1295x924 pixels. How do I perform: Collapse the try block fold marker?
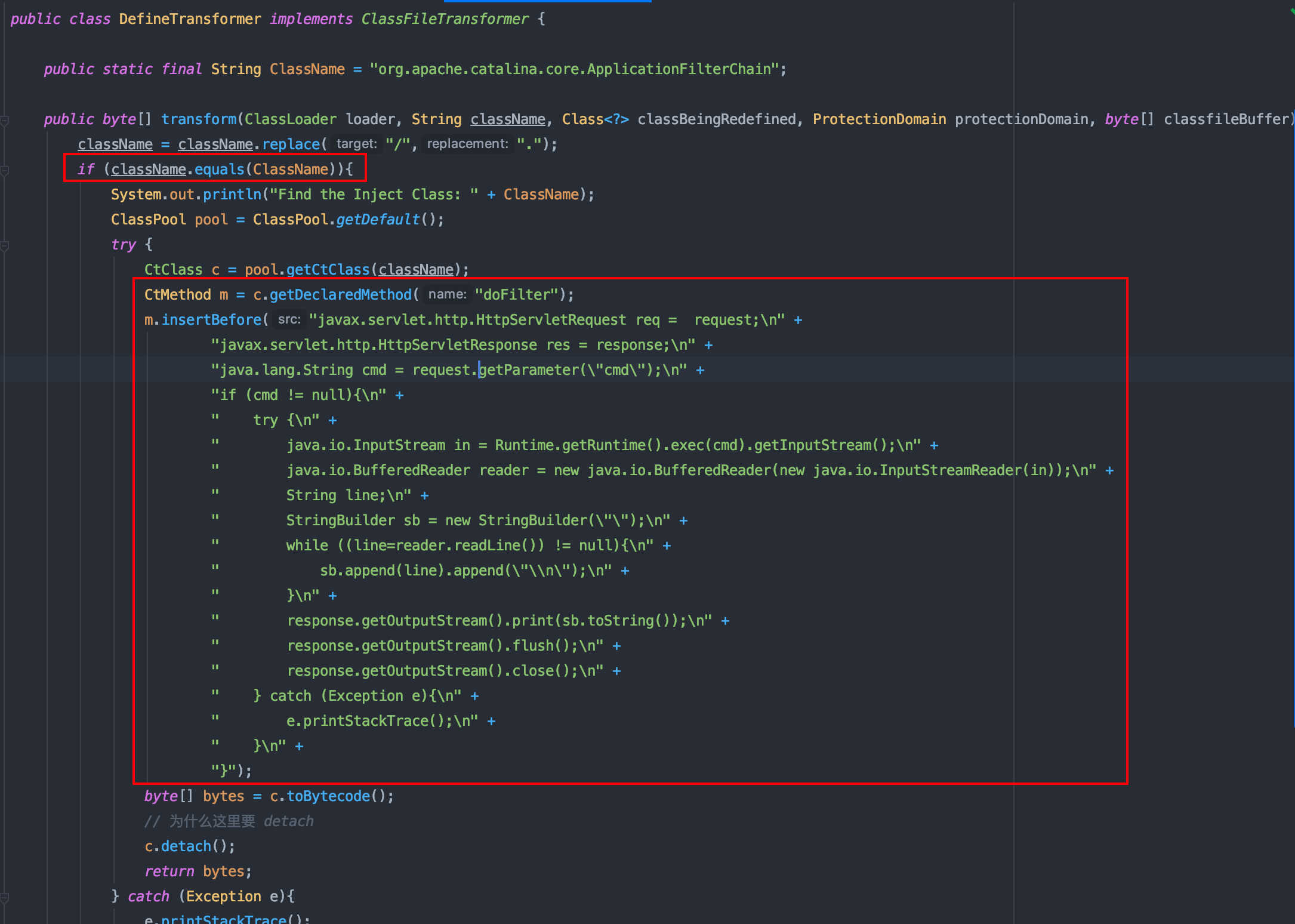coord(5,245)
